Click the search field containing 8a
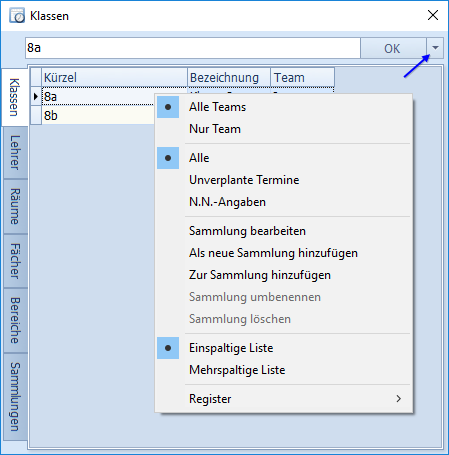The width and height of the screenshot is (449, 455). (x=193, y=48)
